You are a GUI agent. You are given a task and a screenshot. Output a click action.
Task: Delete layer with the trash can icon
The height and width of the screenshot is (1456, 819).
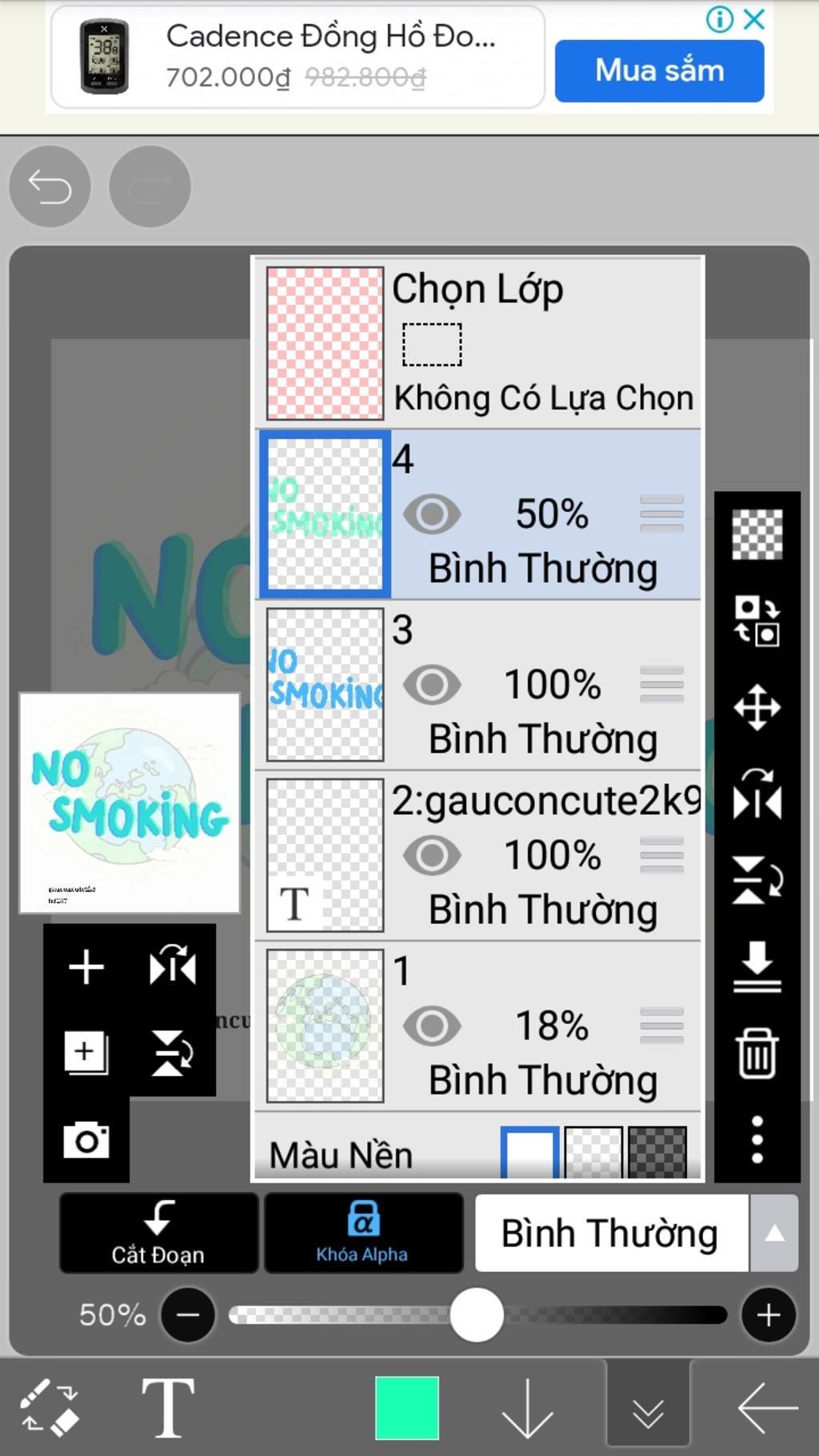click(x=757, y=1053)
